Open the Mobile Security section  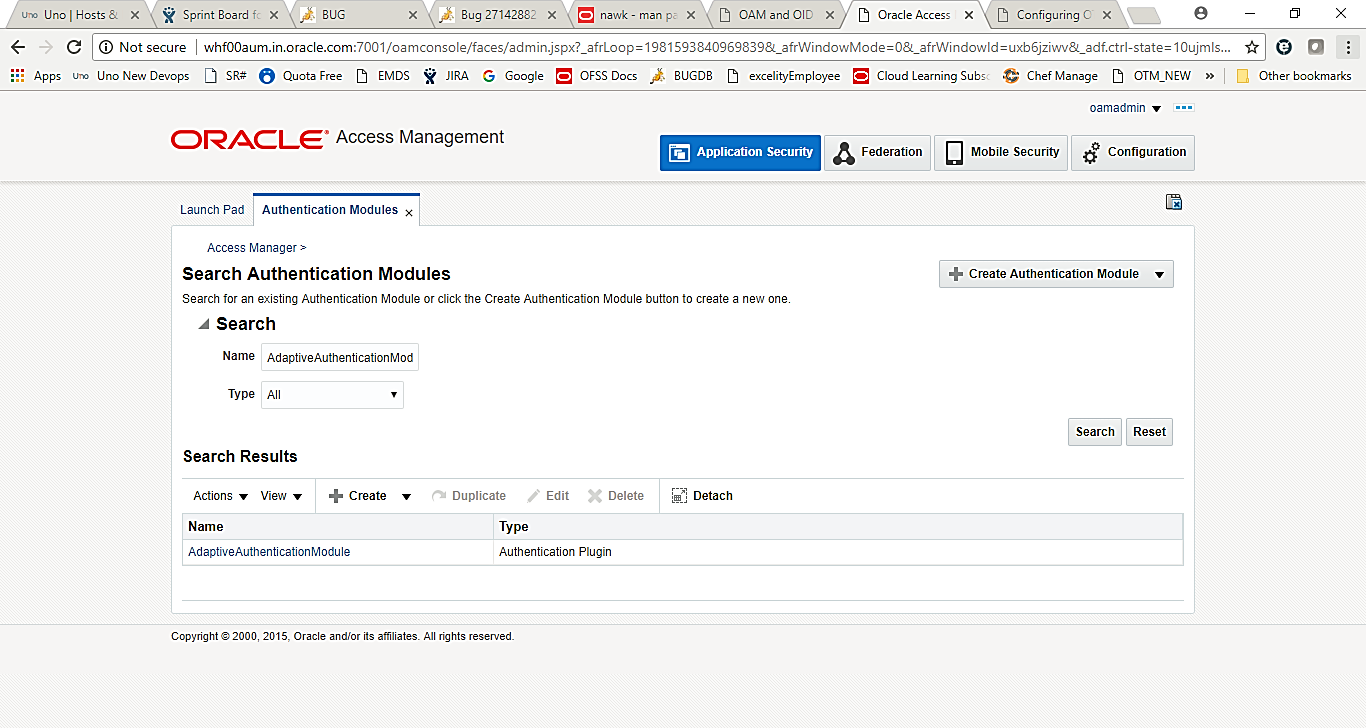click(x=1001, y=152)
